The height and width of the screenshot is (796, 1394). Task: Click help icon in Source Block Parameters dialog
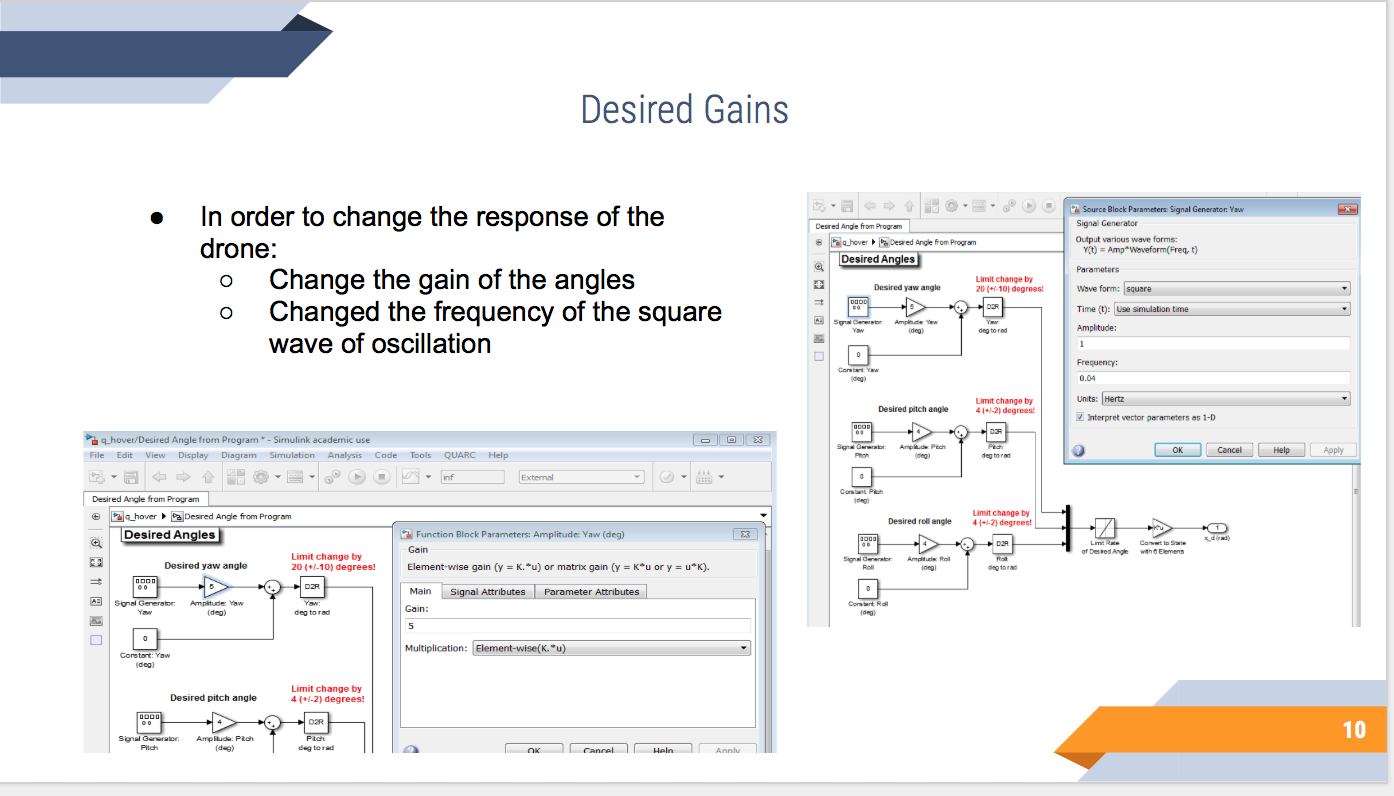pyautogui.click(x=1078, y=451)
